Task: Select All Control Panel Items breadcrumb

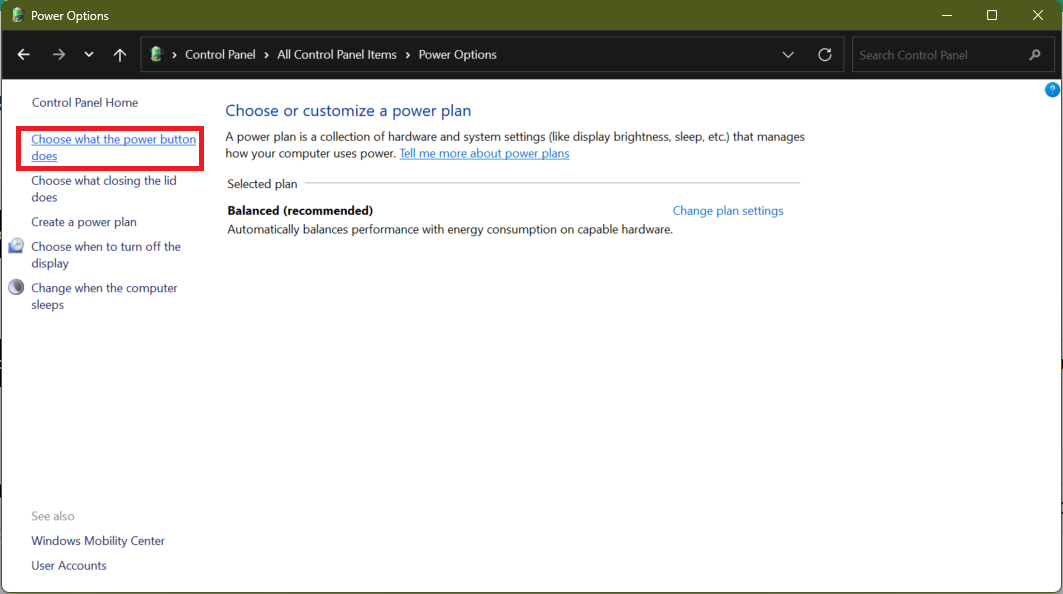Action: (337, 55)
